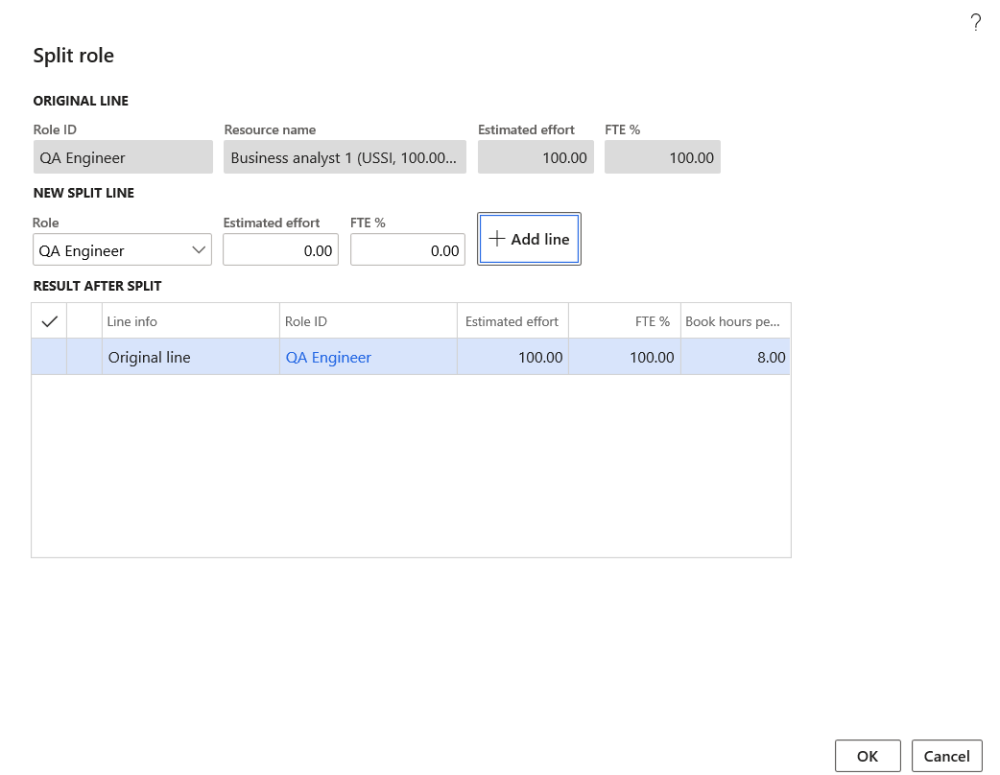1000x775 pixels.
Task: Sort by the Role ID column header
Action: coord(367,321)
